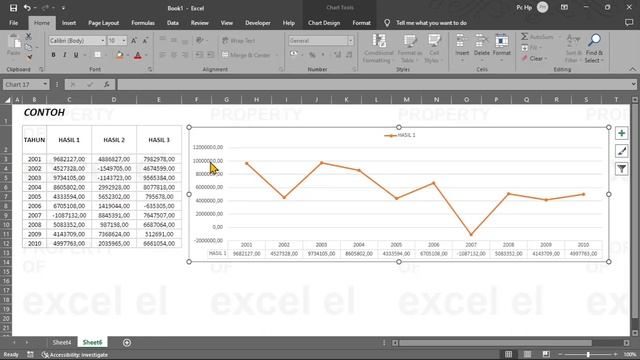640x360 pixels.
Task: Click the Name Box showing Chart 17
Action: (22, 84)
